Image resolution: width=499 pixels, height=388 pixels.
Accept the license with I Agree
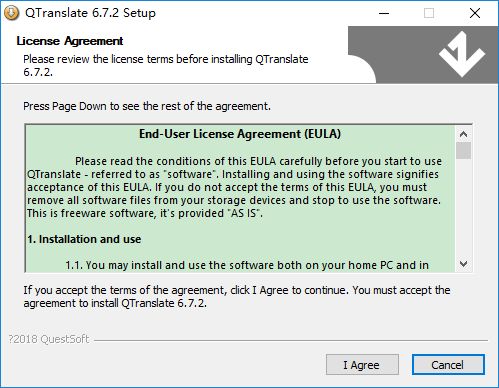point(362,365)
